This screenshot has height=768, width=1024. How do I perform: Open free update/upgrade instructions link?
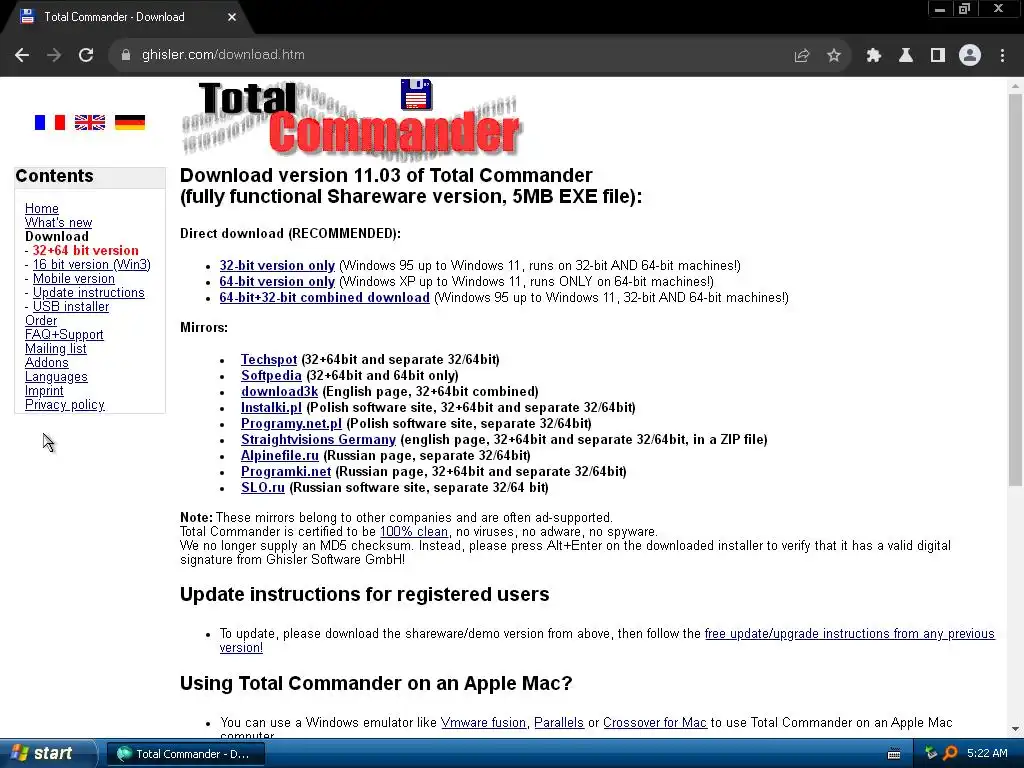[x=850, y=633]
